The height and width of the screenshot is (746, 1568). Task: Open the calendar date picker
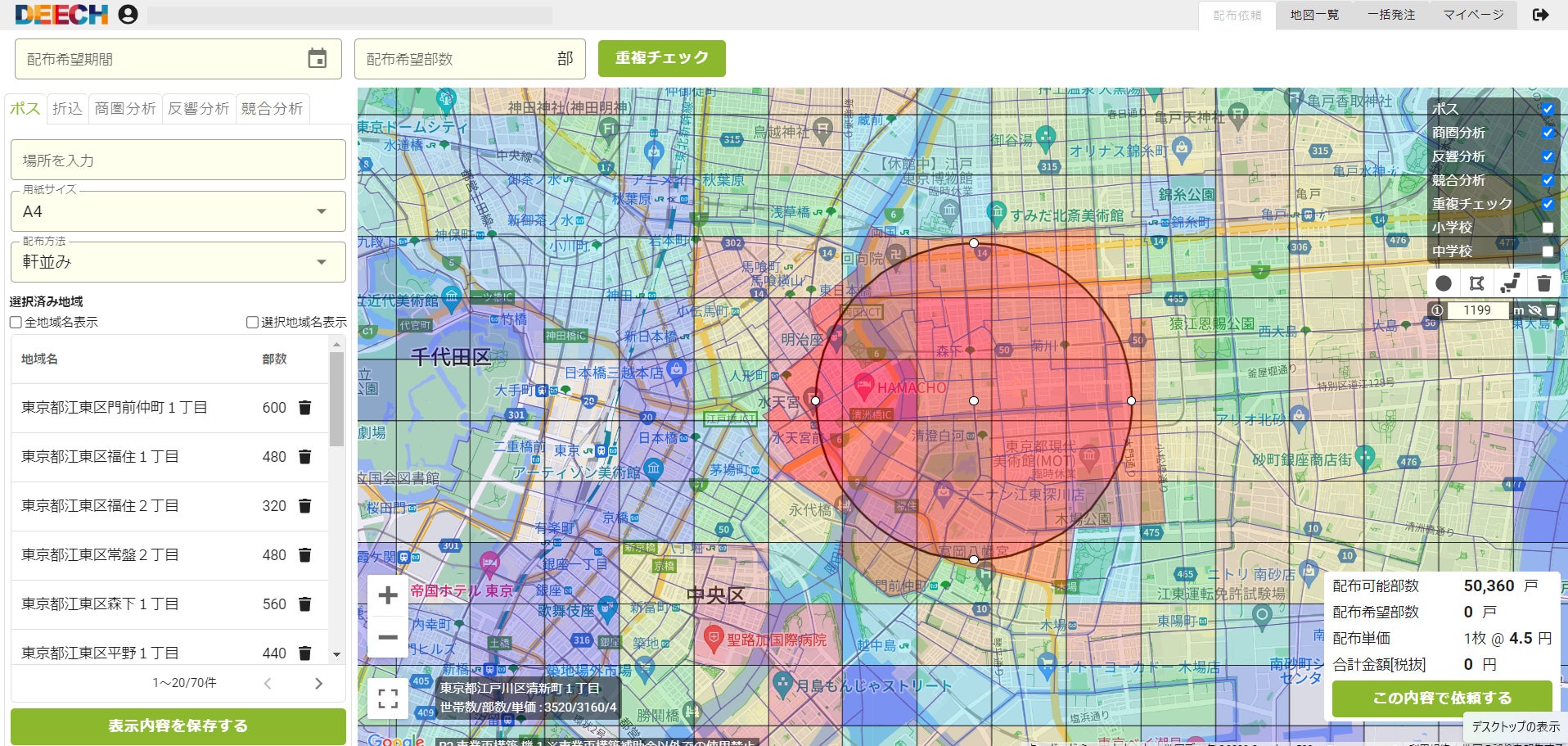point(318,59)
